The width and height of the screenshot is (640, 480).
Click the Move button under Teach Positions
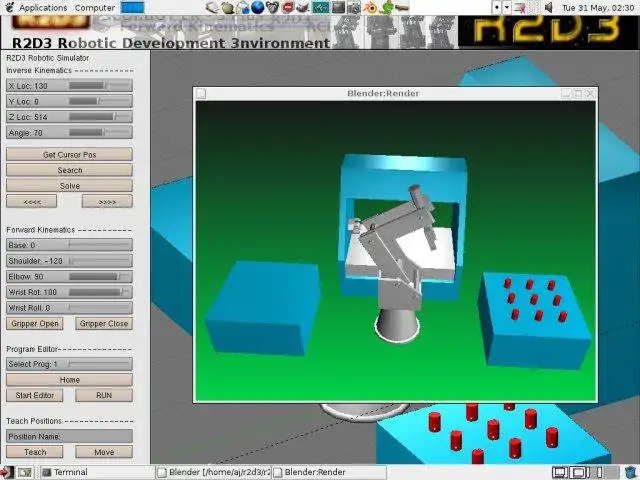(x=104, y=452)
